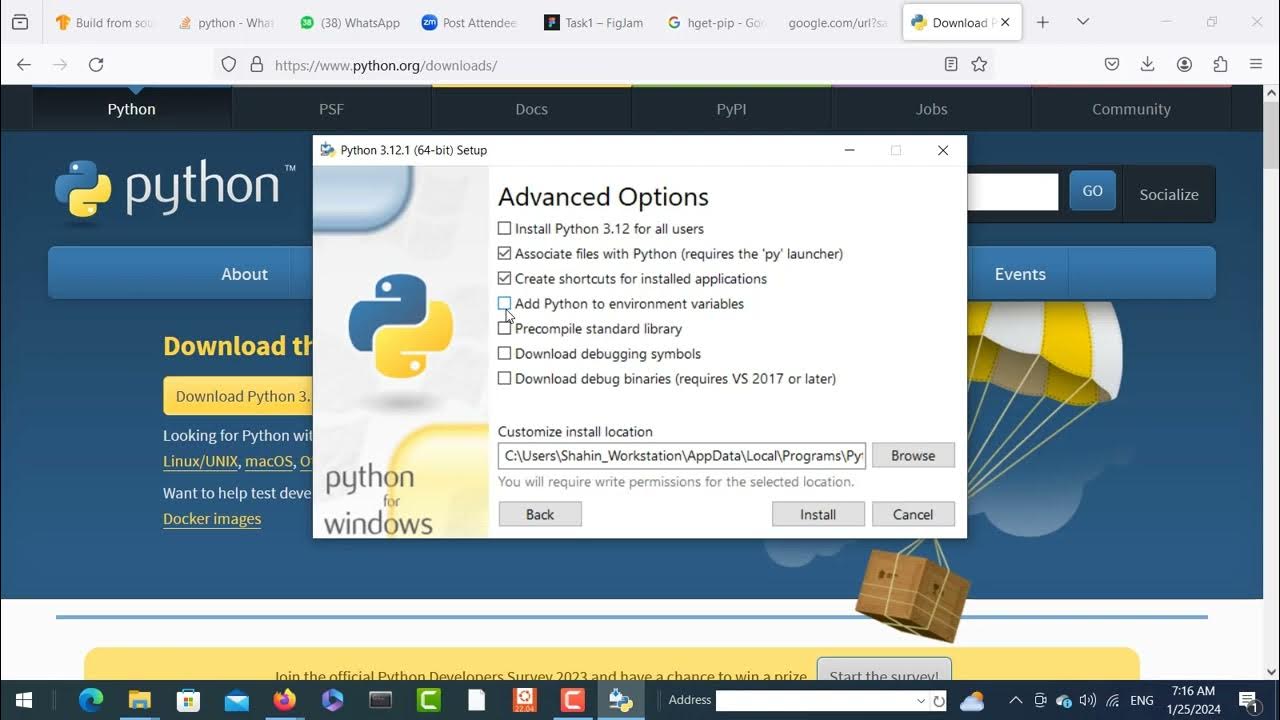Open the Jobs navigation tab
1280x720 pixels.
tap(931, 109)
